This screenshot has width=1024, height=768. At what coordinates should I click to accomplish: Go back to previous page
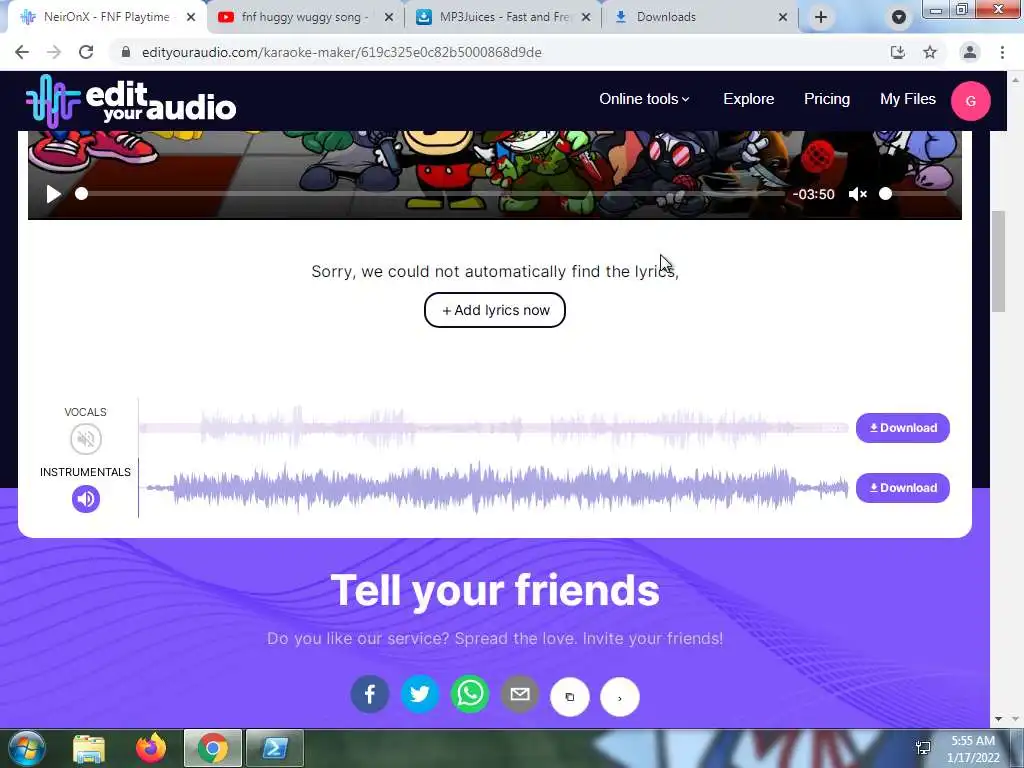22,52
